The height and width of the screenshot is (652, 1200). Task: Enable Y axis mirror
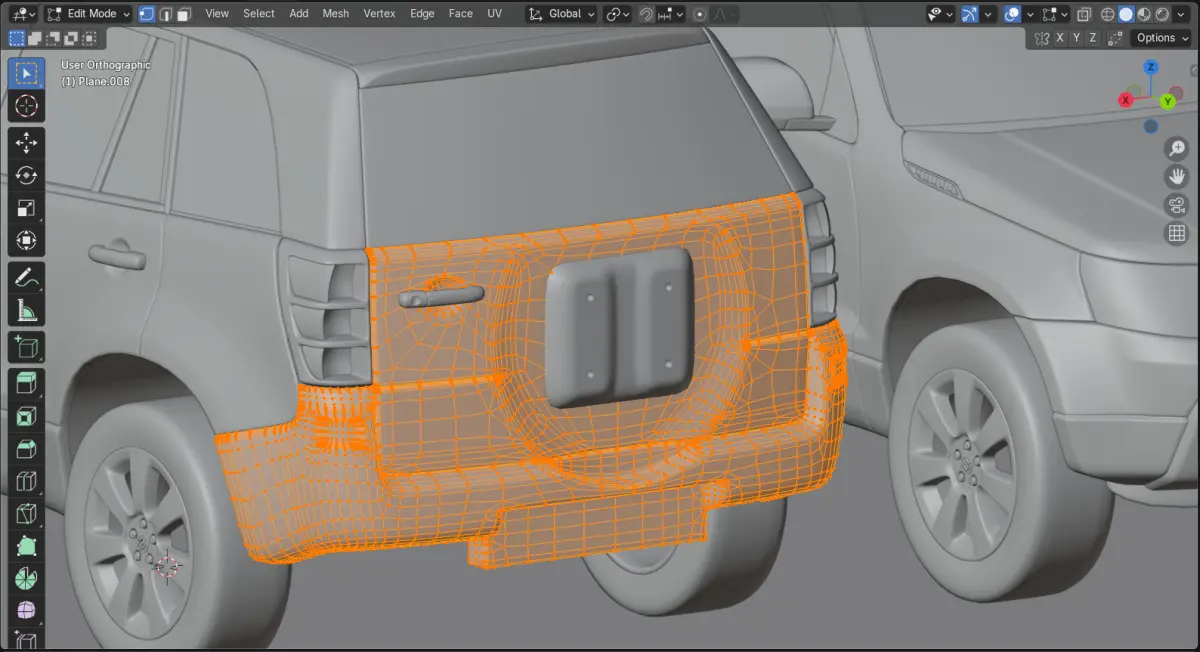[1077, 38]
